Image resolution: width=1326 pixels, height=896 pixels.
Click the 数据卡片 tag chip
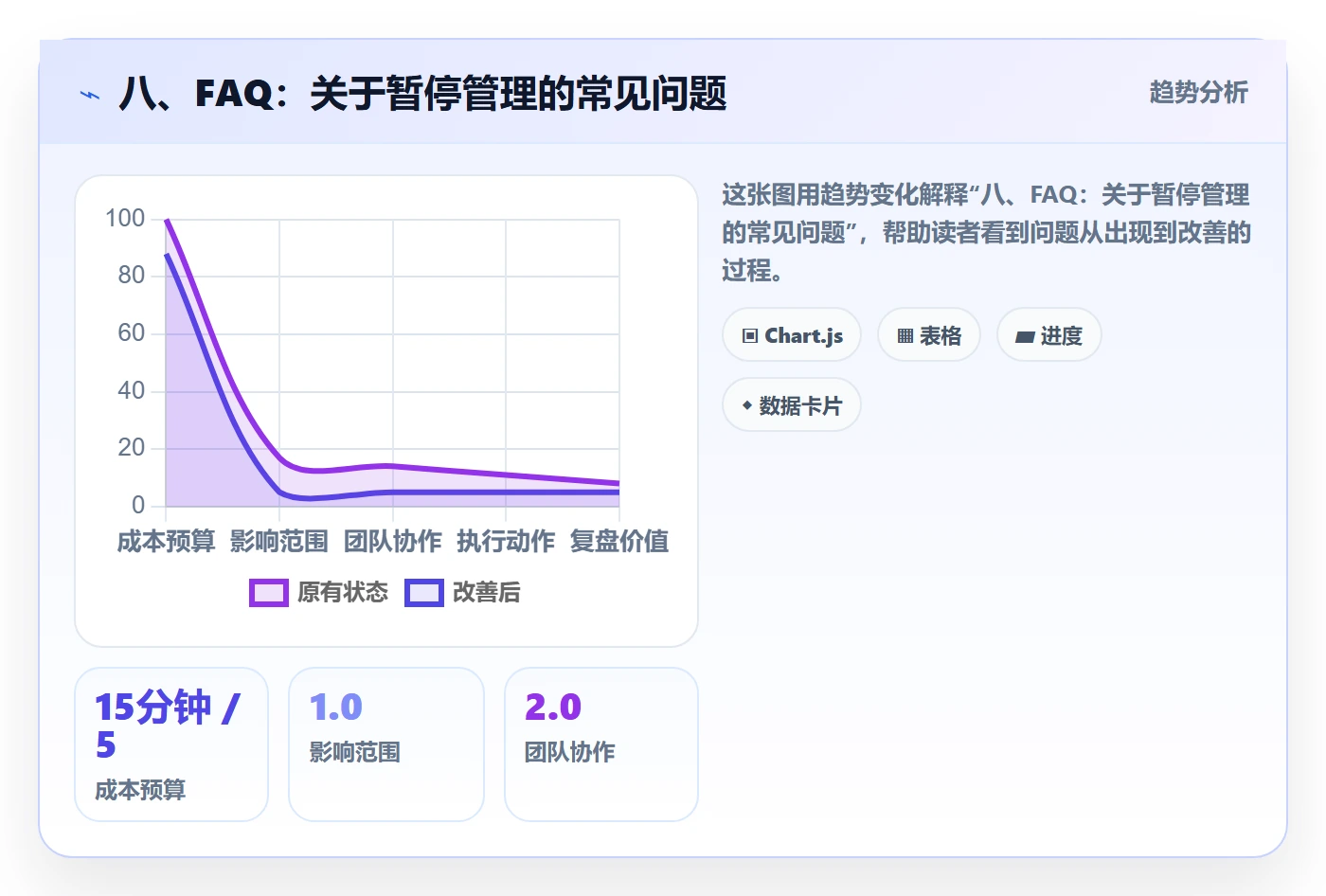point(792,405)
